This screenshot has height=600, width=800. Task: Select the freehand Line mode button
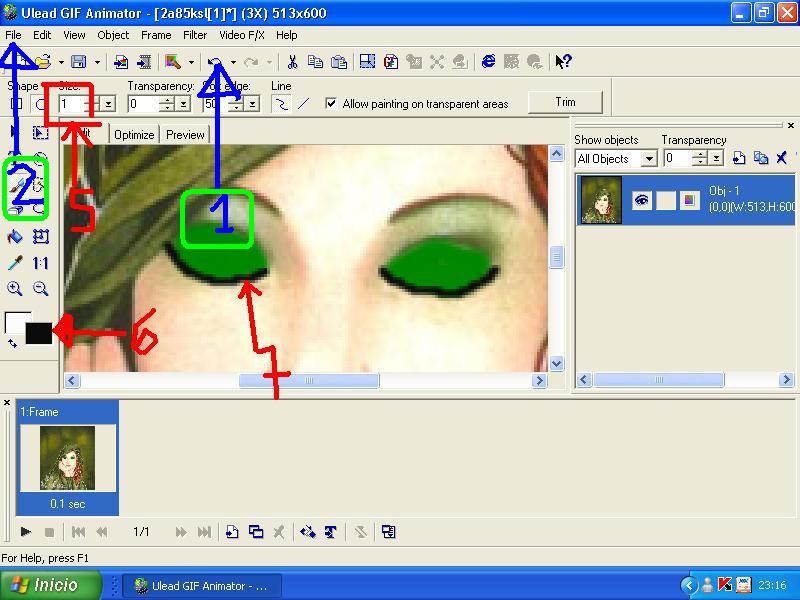[281, 104]
